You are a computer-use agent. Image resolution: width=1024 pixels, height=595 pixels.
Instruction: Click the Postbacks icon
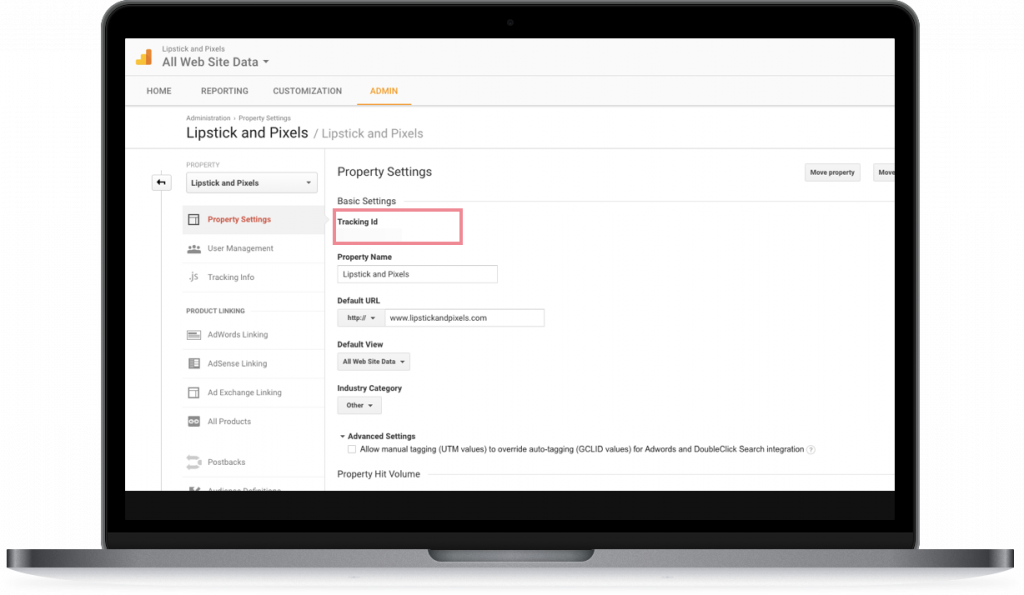[x=194, y=462]
